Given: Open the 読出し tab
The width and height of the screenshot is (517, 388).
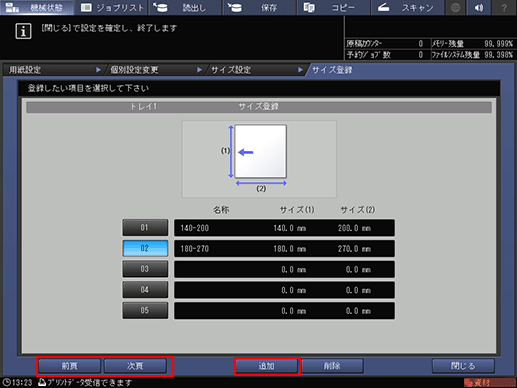Looking at the screenshot, I should pos(185,7).
